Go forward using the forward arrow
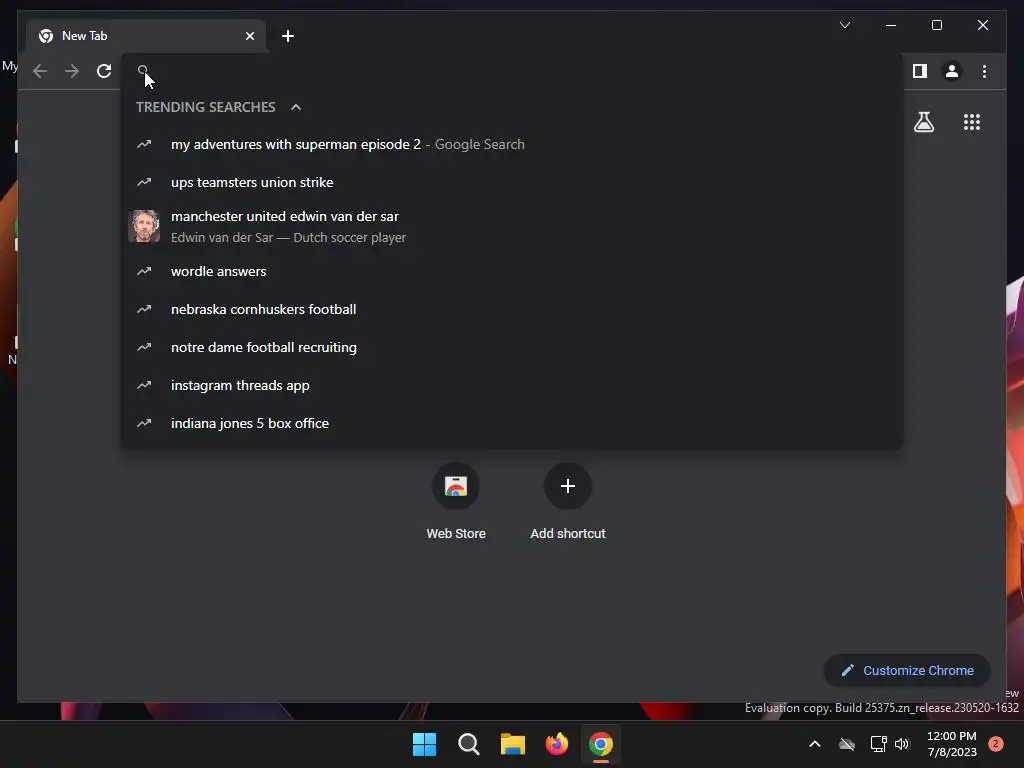 pyautogui.click(x=72, y=71)
